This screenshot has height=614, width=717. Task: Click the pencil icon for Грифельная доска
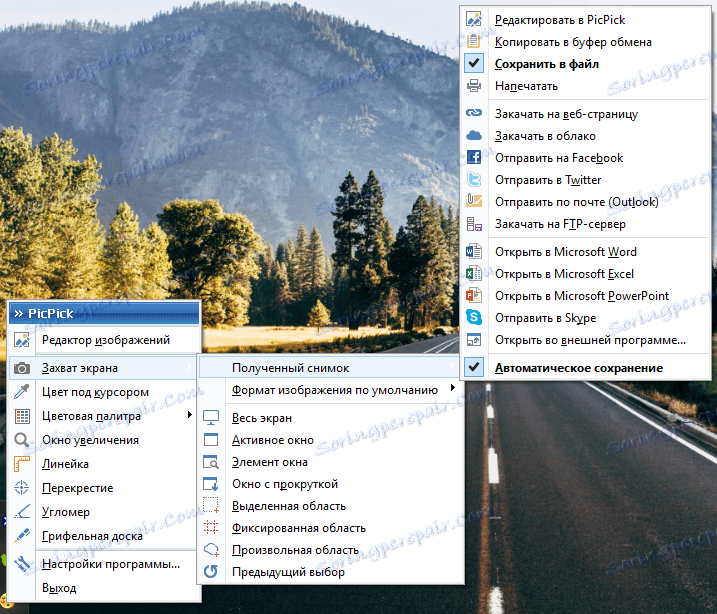click(x=21, y=536)
